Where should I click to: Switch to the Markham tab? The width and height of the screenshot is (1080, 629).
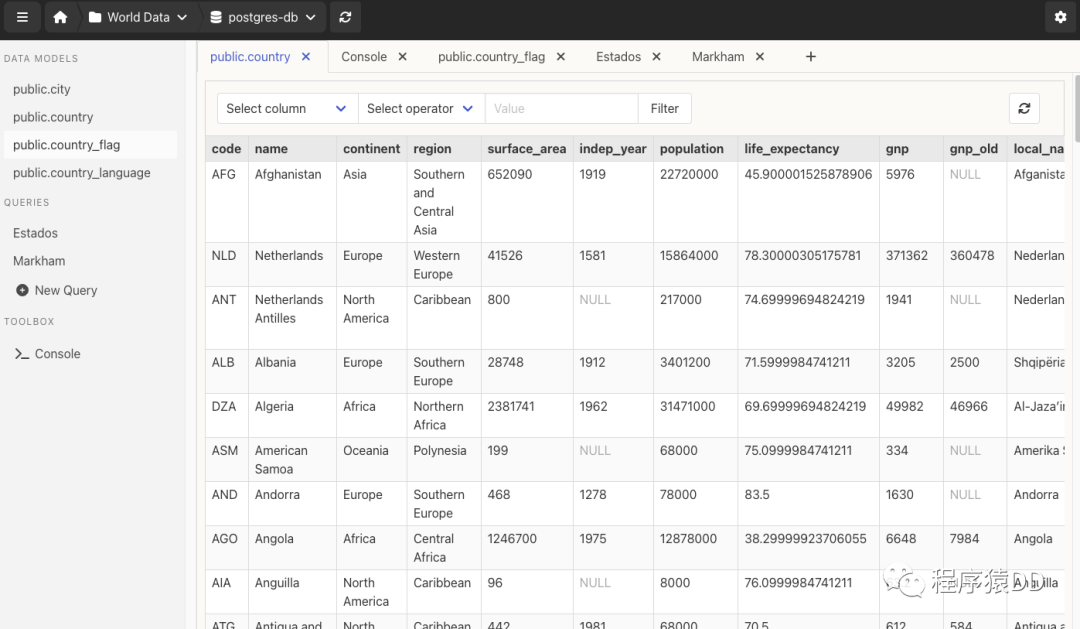pyautogui.click(x=718, y=56)
